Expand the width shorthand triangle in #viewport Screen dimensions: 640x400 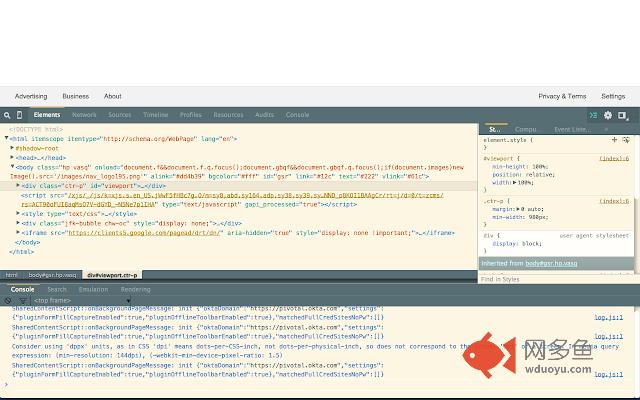(x=515, y=182)
